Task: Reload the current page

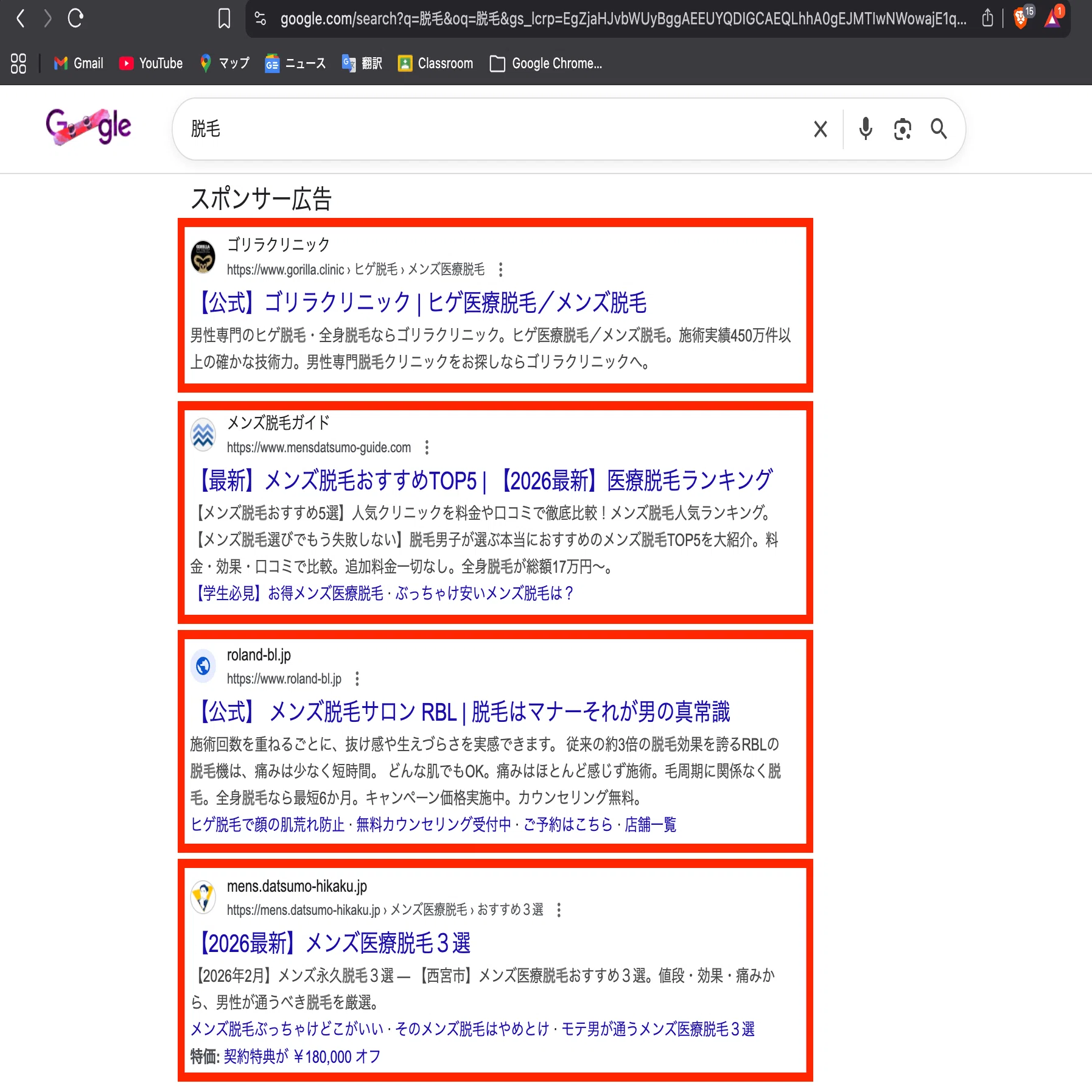Action: [75, 18]
